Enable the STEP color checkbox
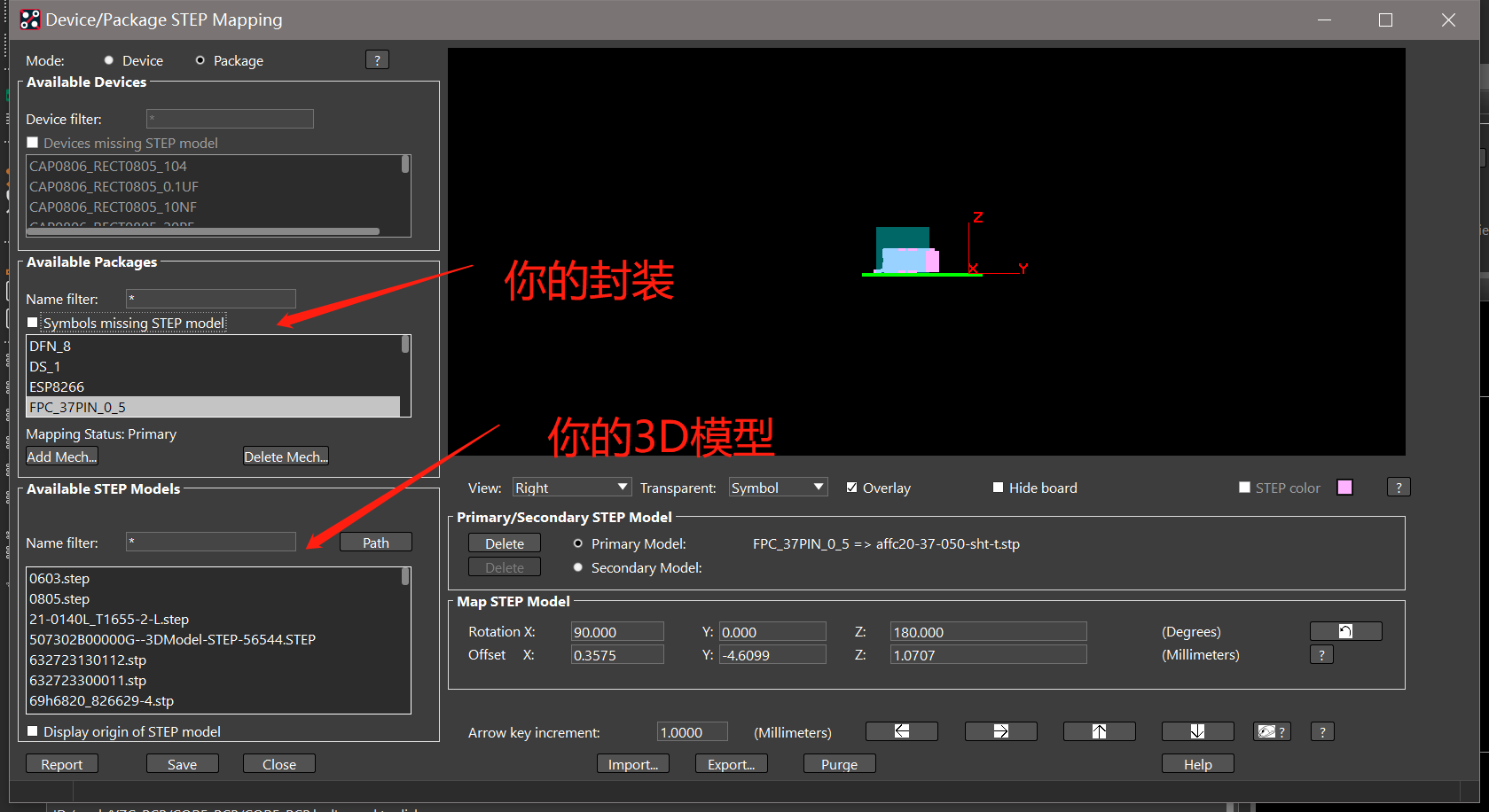This screenshot has height=812, width=1489. point(1244,488)
